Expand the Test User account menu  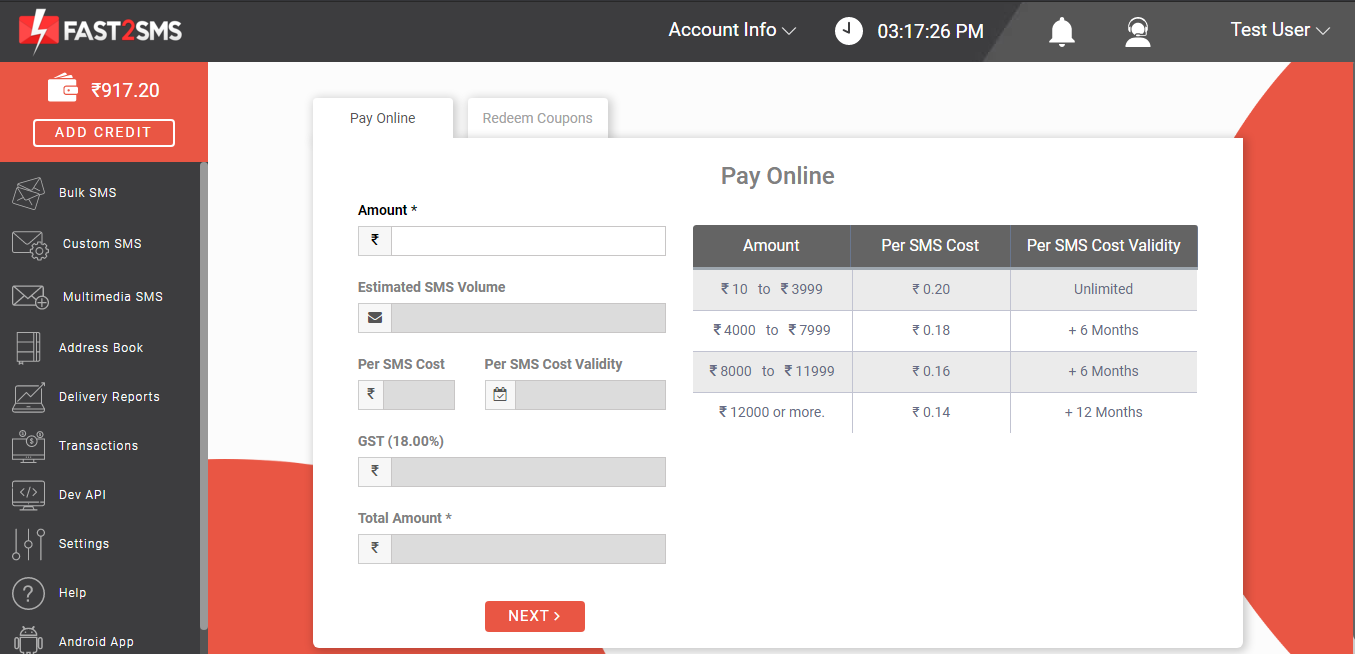(x=1280, y=30)
